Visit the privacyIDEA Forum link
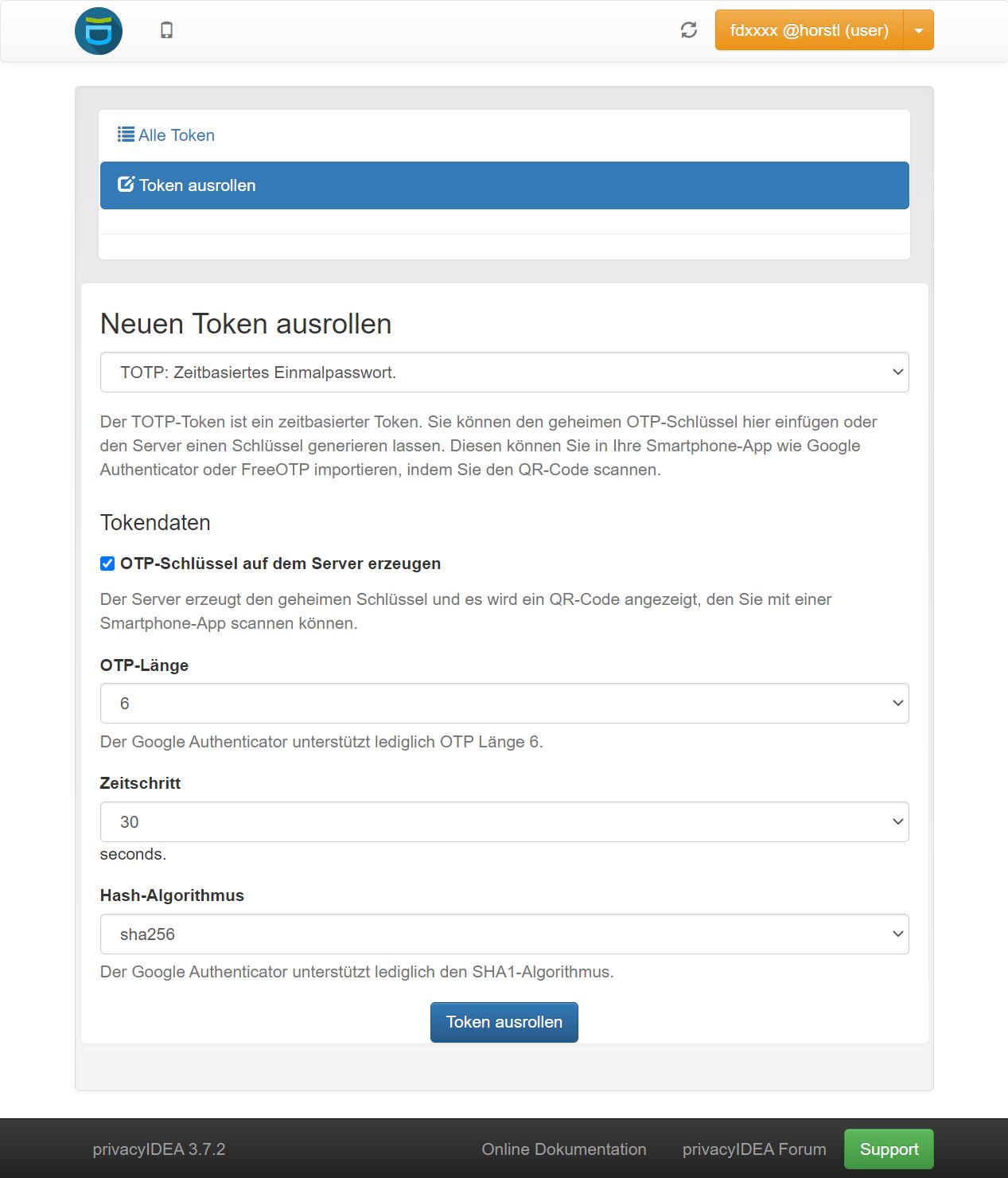Image resolution: width=1008 pixels, height=1178 pixels. [753, 1149]
